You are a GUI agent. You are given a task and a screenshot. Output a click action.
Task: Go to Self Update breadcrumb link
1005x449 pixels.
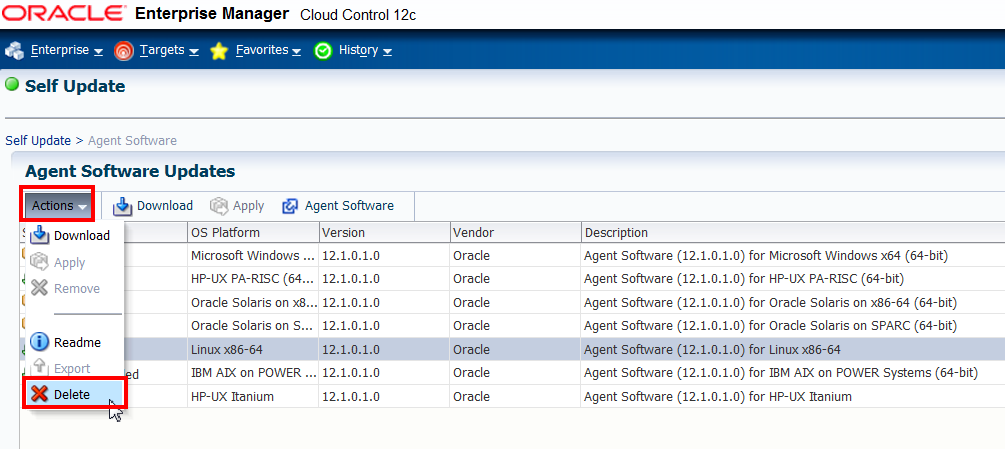(x=38, y=141)
